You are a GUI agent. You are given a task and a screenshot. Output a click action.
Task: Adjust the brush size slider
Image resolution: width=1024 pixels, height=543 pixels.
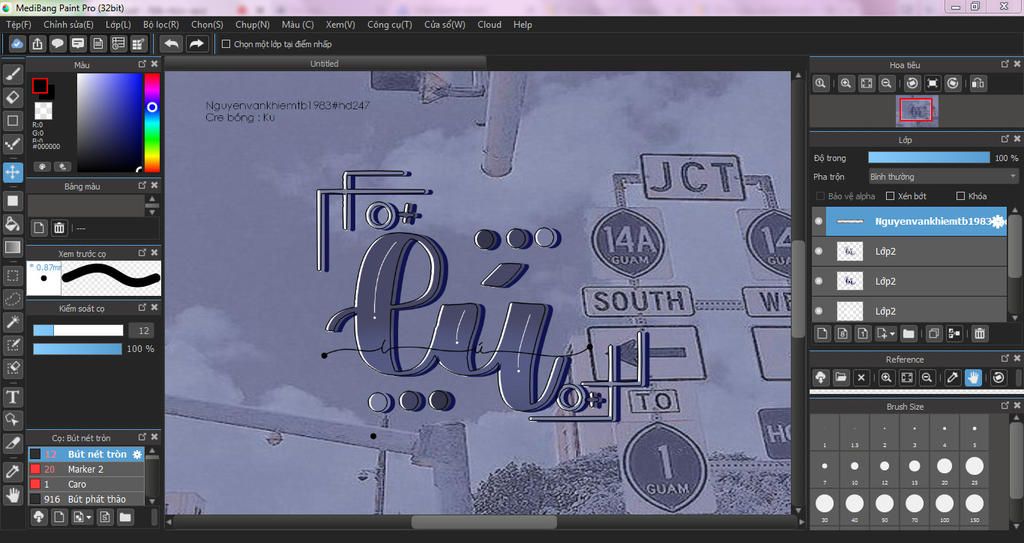tap(78, 331)
